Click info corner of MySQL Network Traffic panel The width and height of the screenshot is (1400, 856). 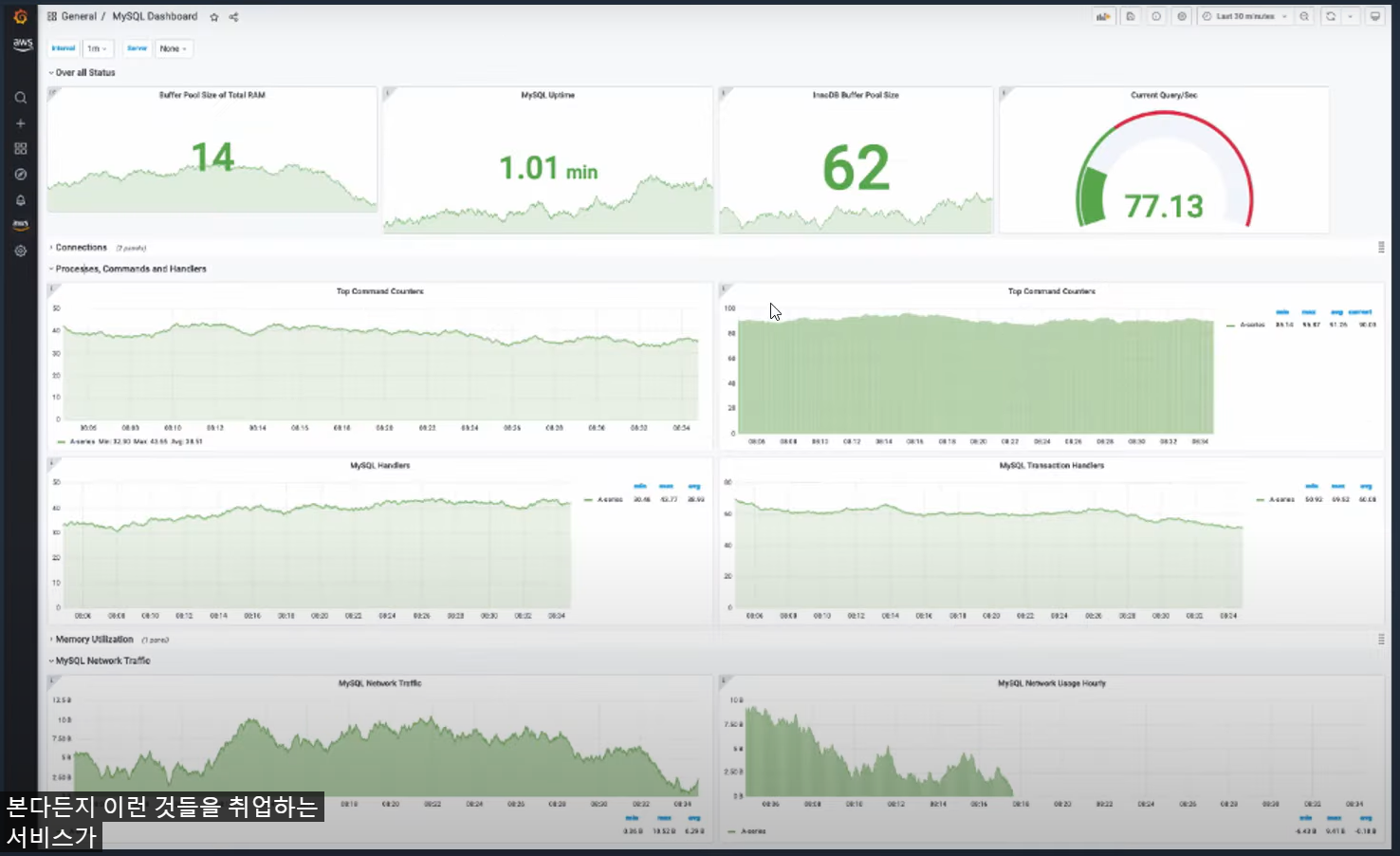[52, 680]
